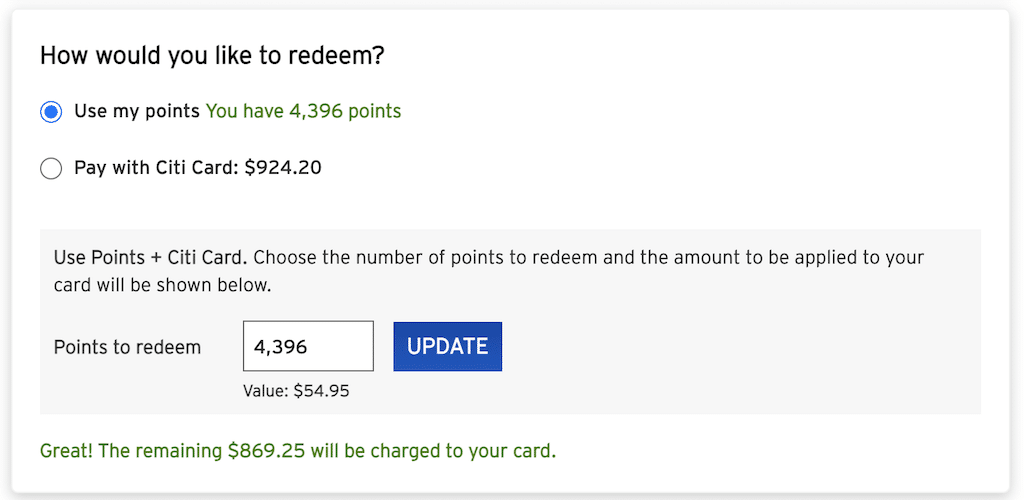Click the "How would you like to redeem?" heading

tap(212, 56)
